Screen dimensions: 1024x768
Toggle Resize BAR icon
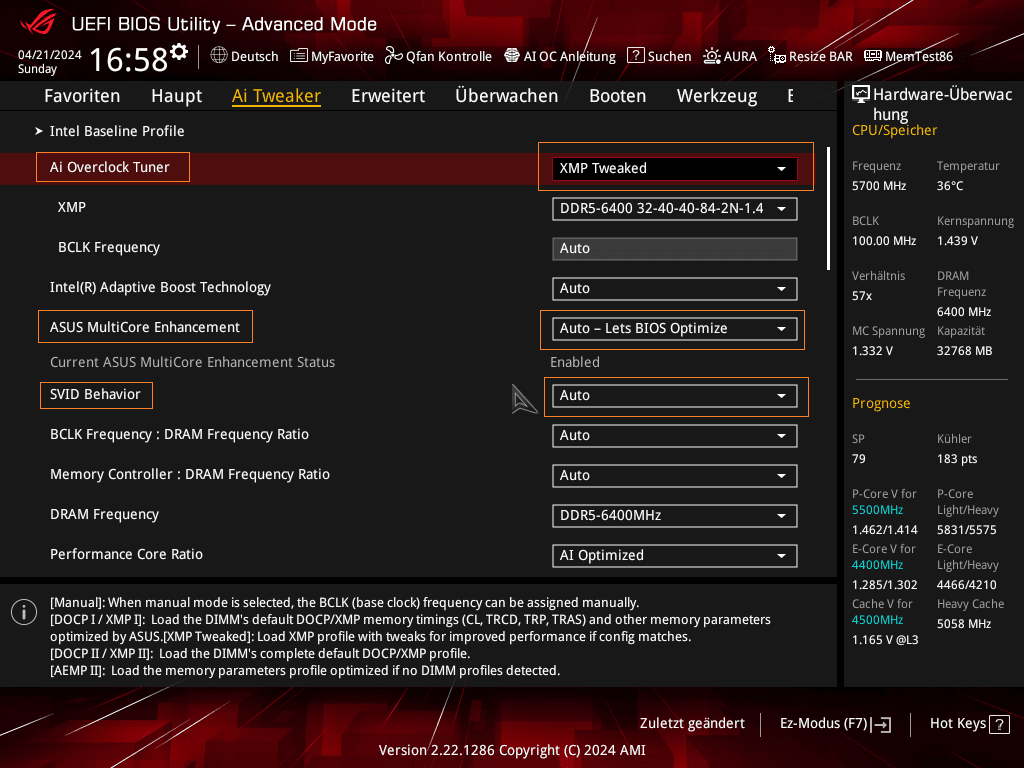(x=776, y=56)
